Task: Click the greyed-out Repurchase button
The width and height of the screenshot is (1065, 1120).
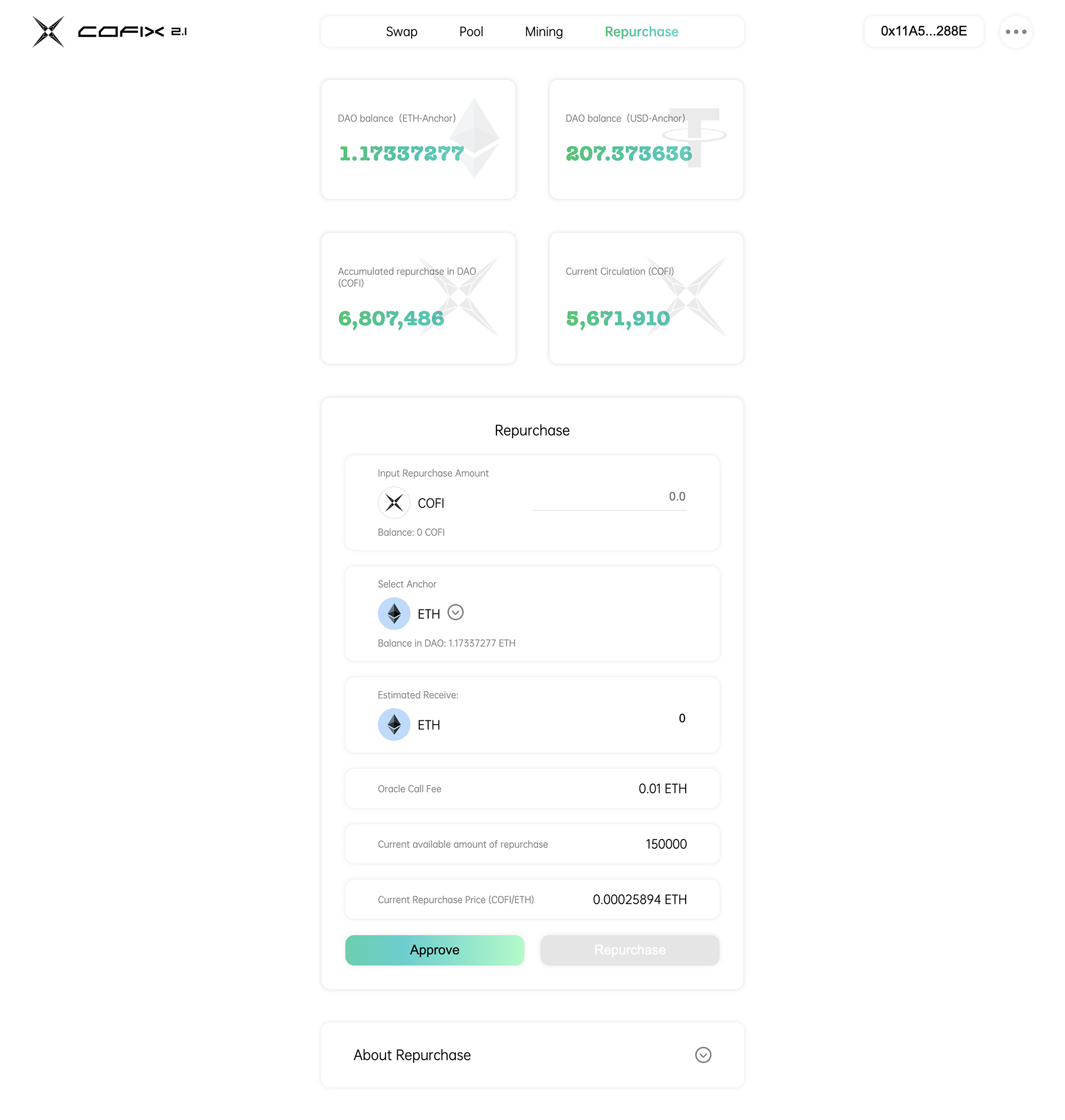Action: coord(630,950)
